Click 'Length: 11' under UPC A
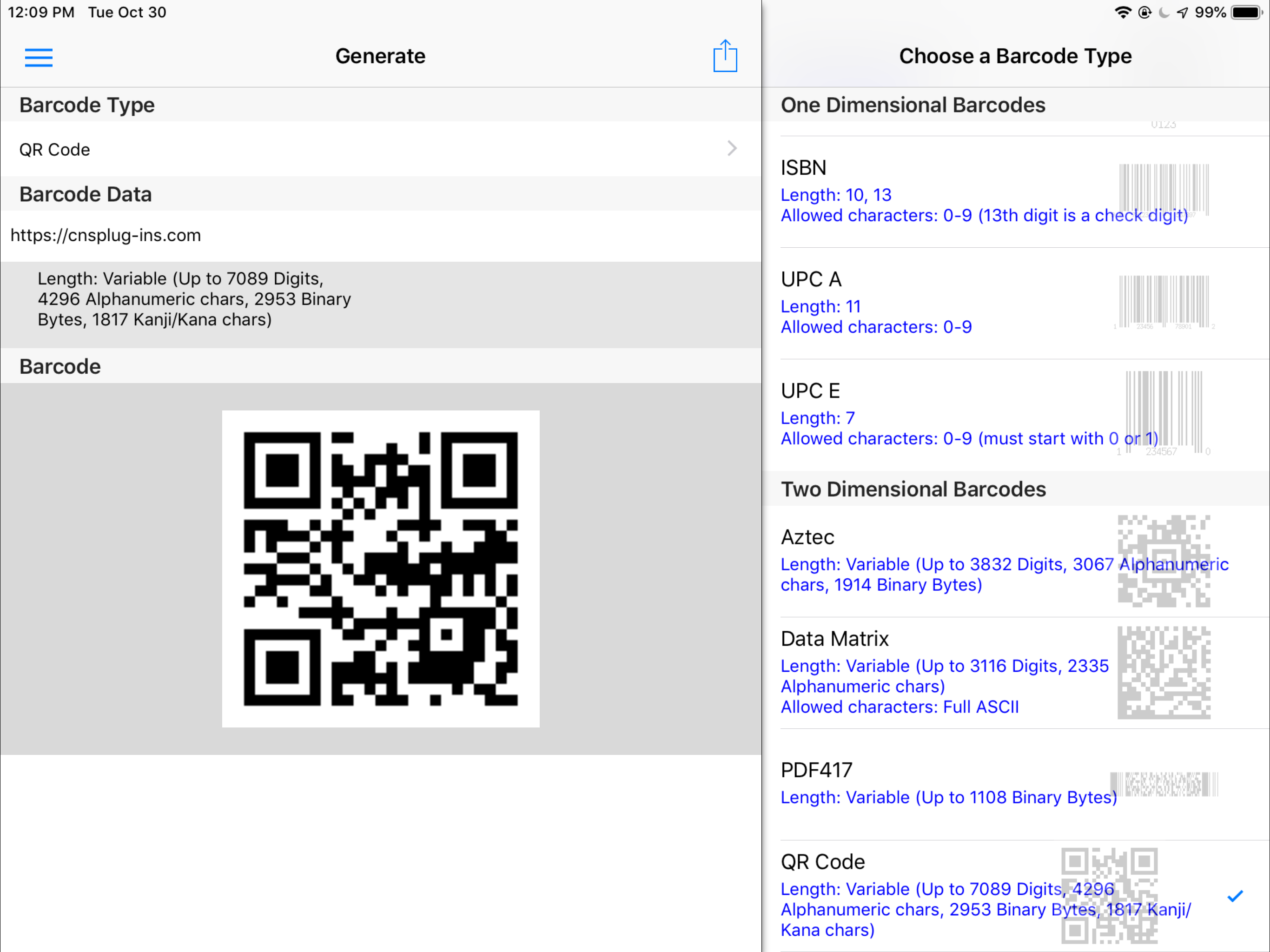The height and width of the screenshot is (952, 1270). (820, 306)
